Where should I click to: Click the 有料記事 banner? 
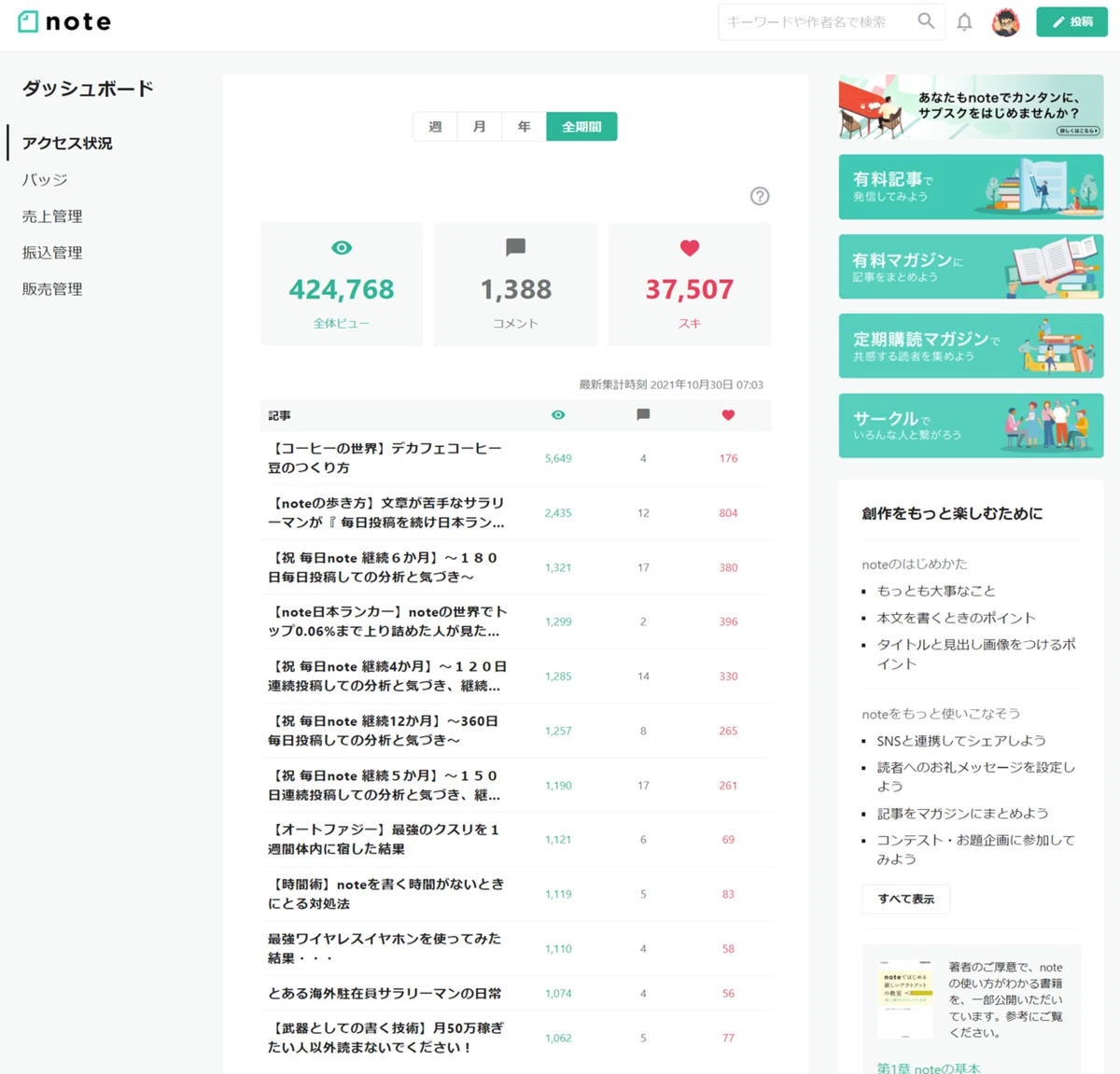point(971,187)
